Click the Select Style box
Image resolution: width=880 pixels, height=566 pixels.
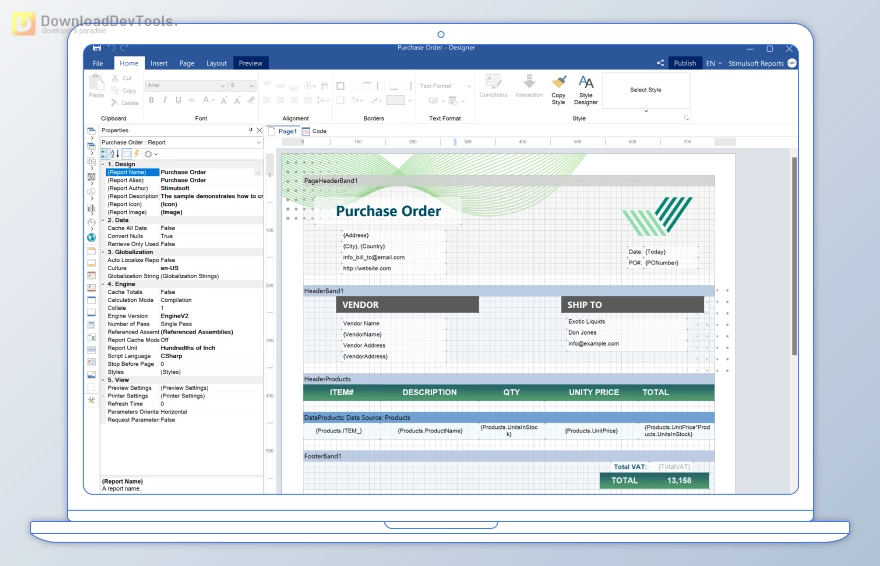[x=646, y=90]
